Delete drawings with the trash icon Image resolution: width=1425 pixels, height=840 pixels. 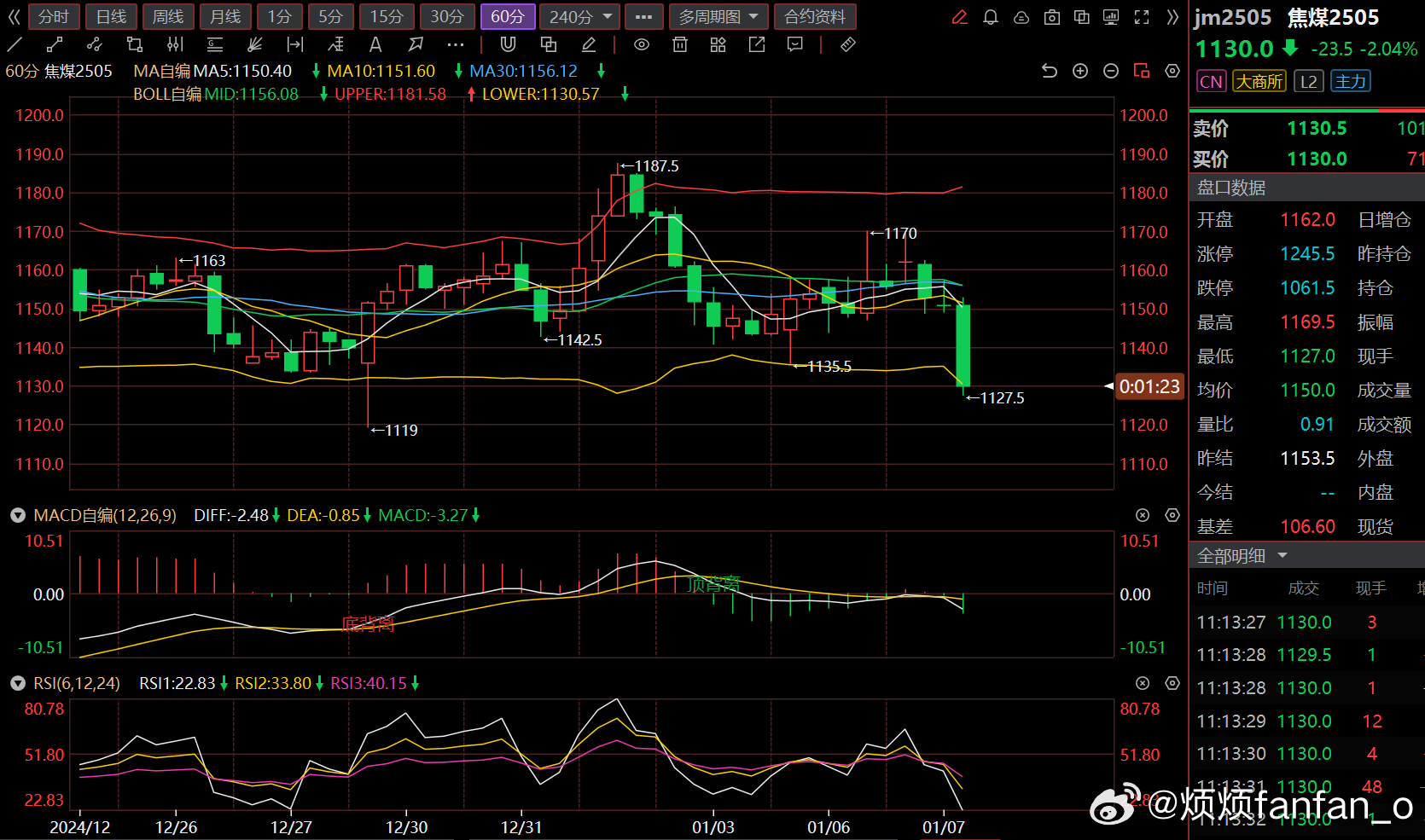click(680, 44)
